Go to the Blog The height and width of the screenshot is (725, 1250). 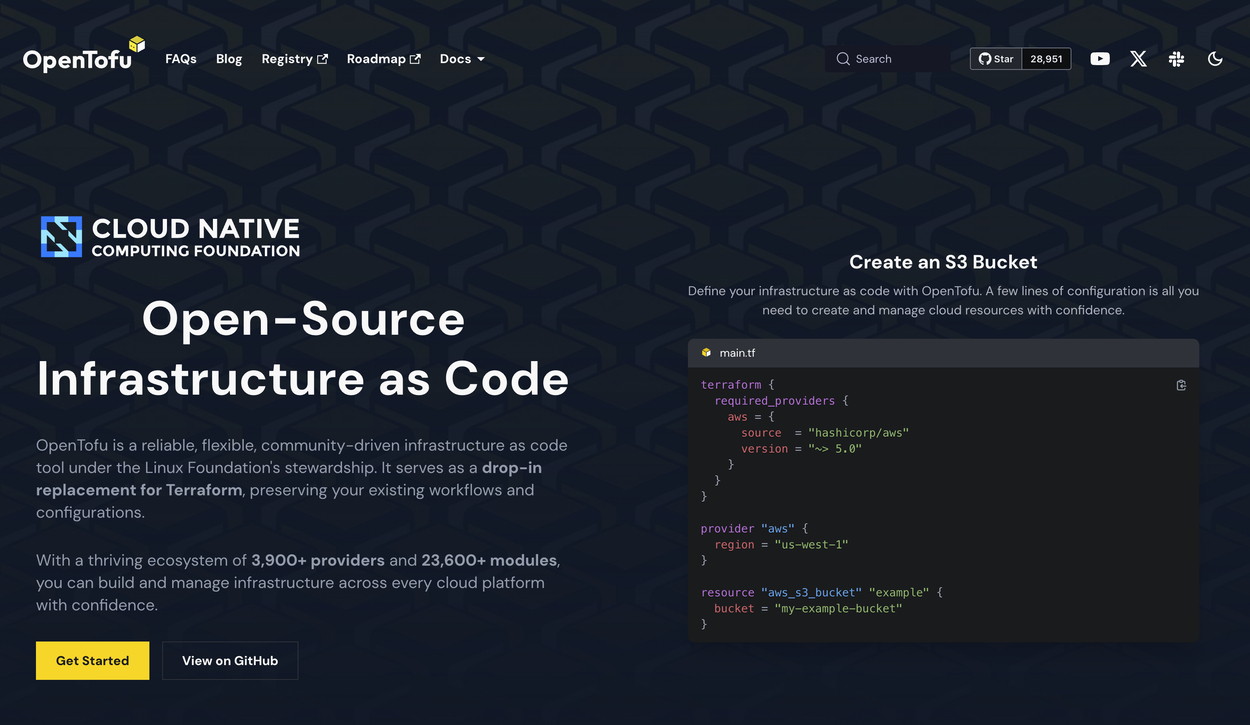229,59
